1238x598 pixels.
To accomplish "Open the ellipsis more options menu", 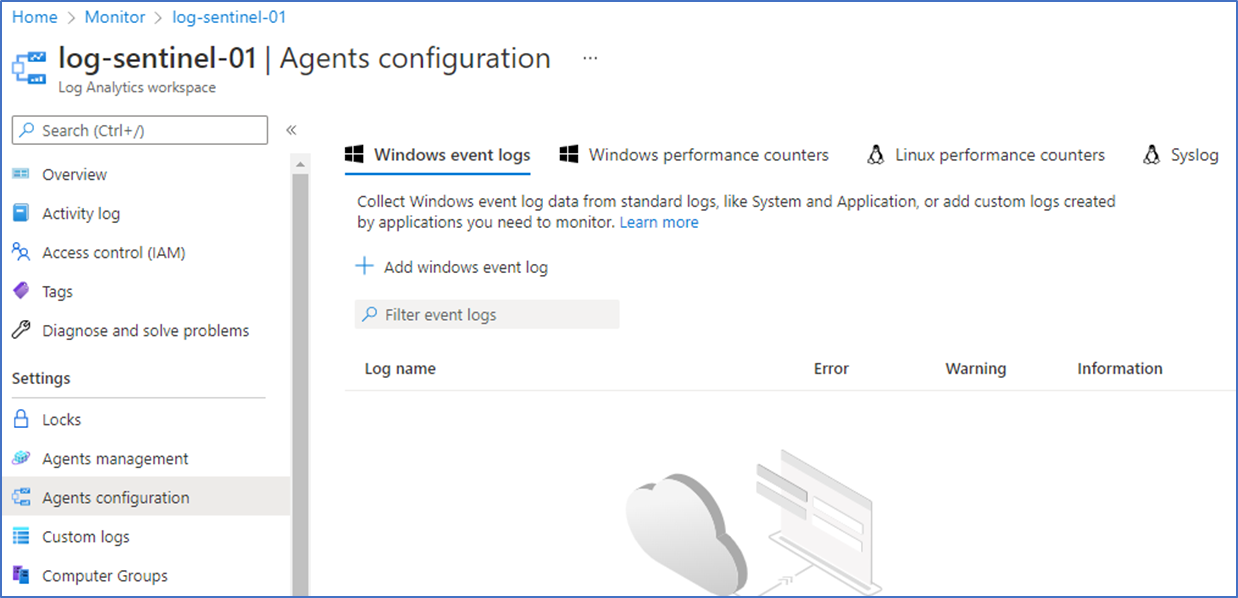I will (x=590, y=58).
